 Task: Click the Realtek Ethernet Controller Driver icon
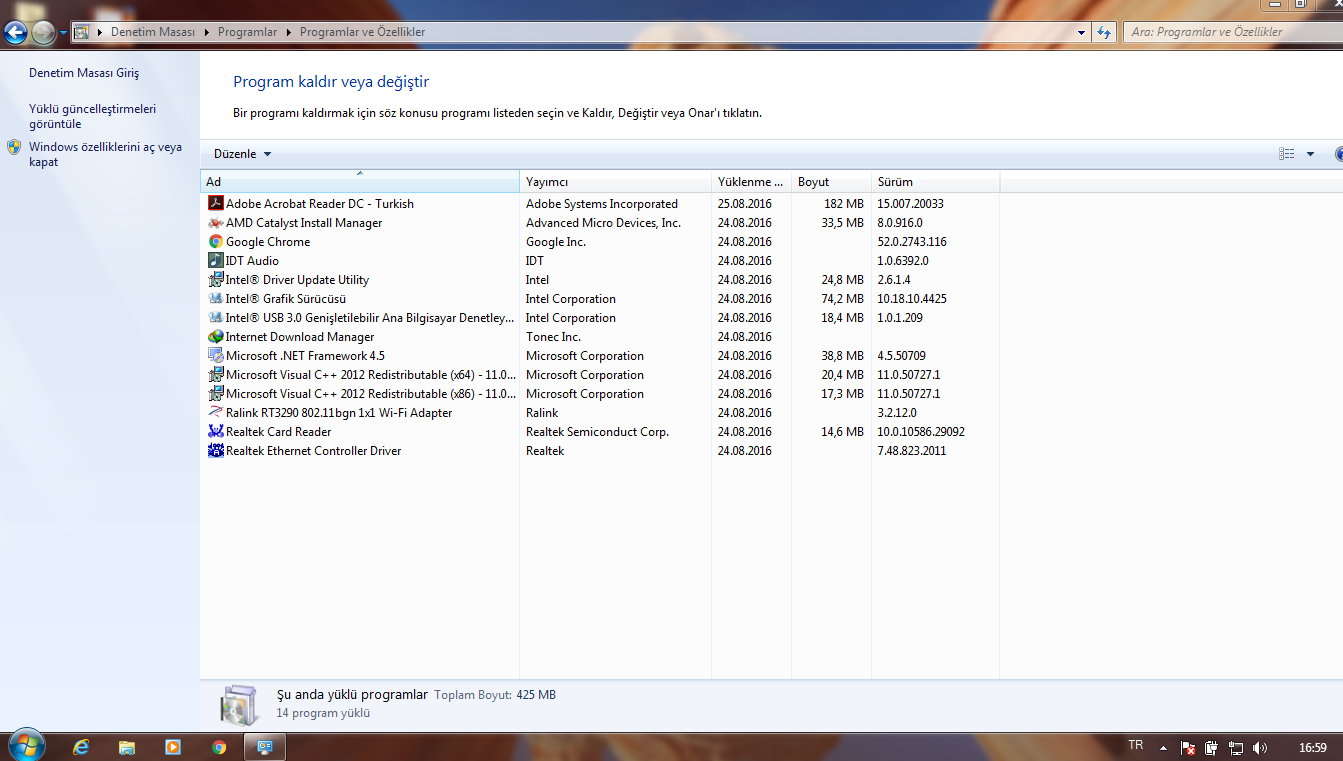215,450
